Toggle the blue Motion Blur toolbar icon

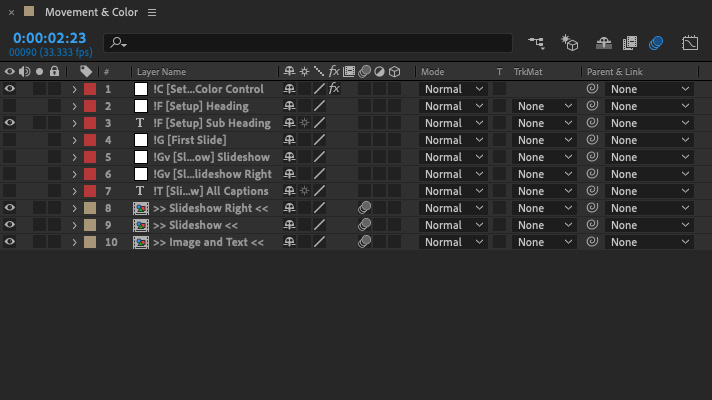point(656,43)
